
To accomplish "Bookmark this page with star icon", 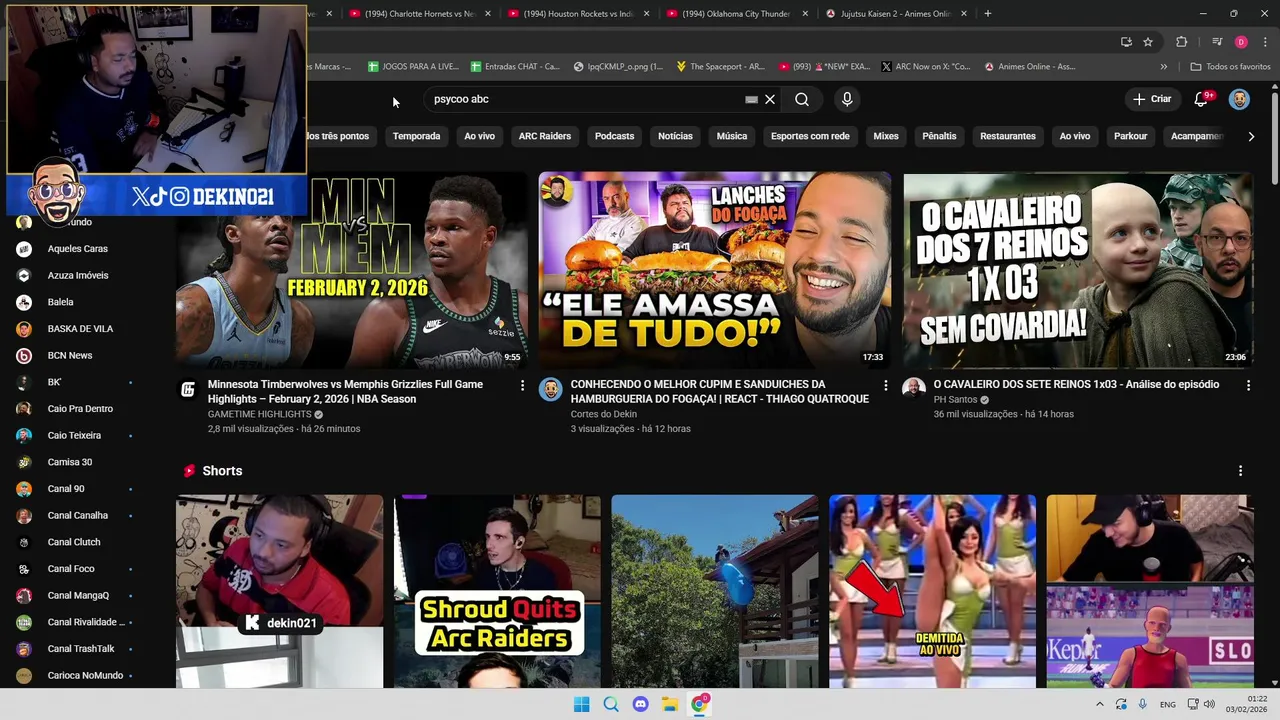I will point(1148,42).
